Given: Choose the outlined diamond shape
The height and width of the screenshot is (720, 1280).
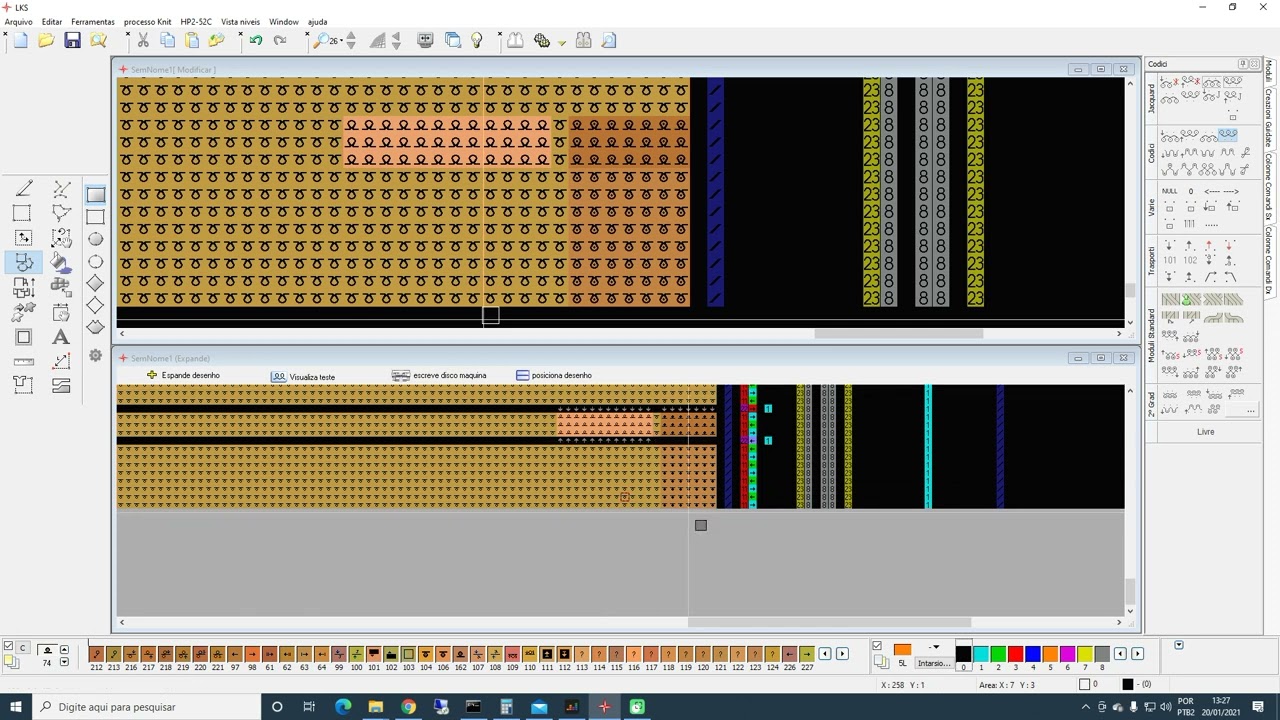Looking at the screenshot, I should [x=95, y=306].
